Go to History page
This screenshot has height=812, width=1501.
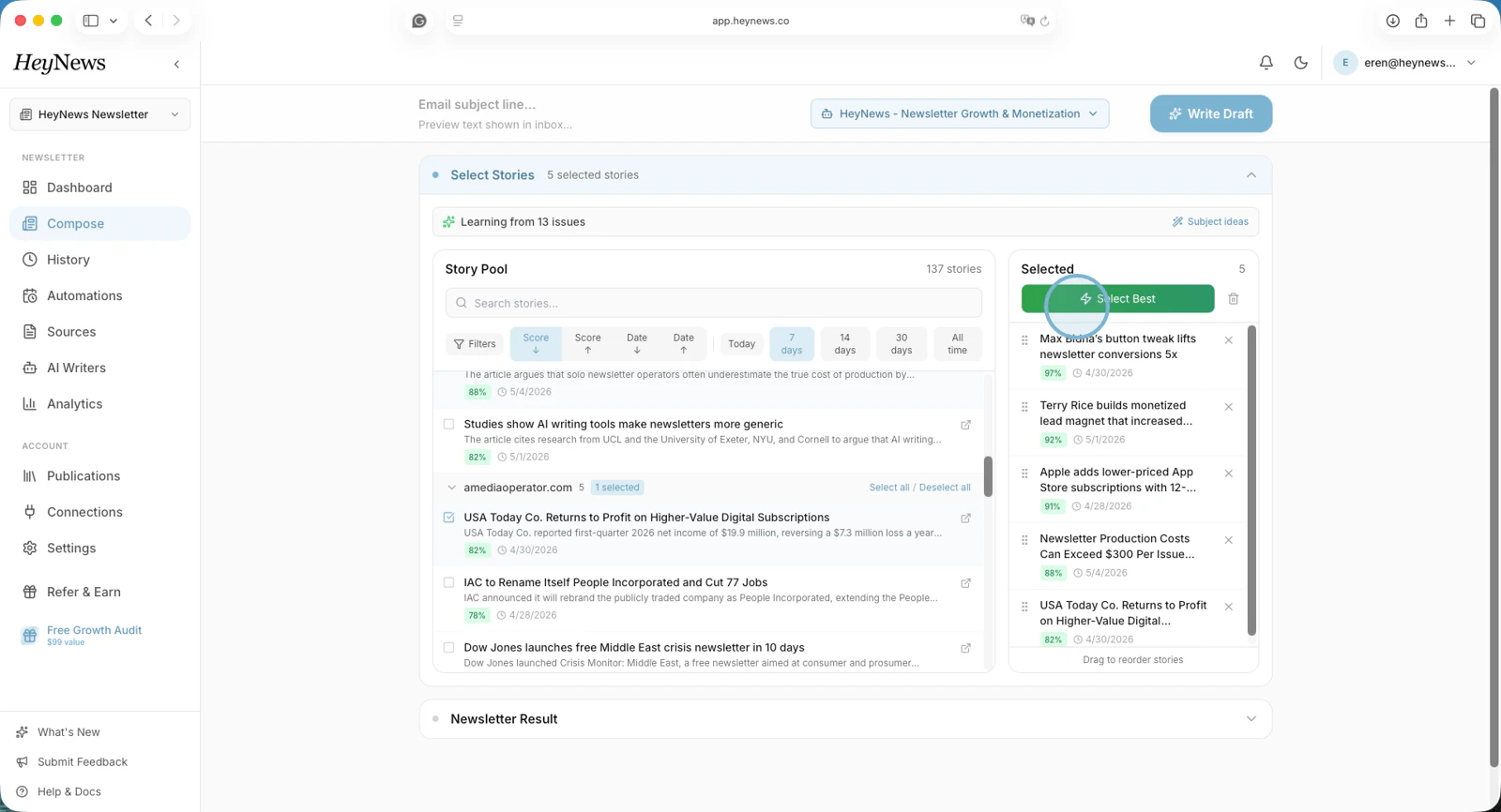[x=99, y=260]
